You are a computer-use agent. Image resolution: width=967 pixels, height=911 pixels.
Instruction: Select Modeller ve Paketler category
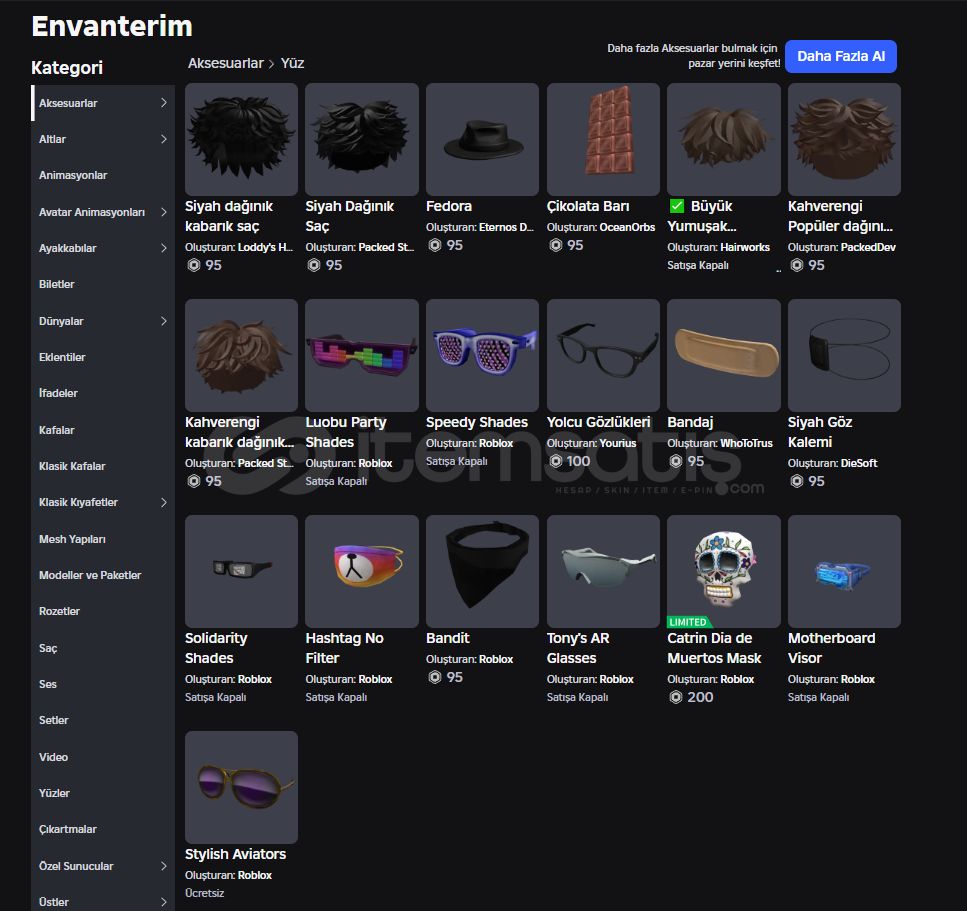(103, 575)
